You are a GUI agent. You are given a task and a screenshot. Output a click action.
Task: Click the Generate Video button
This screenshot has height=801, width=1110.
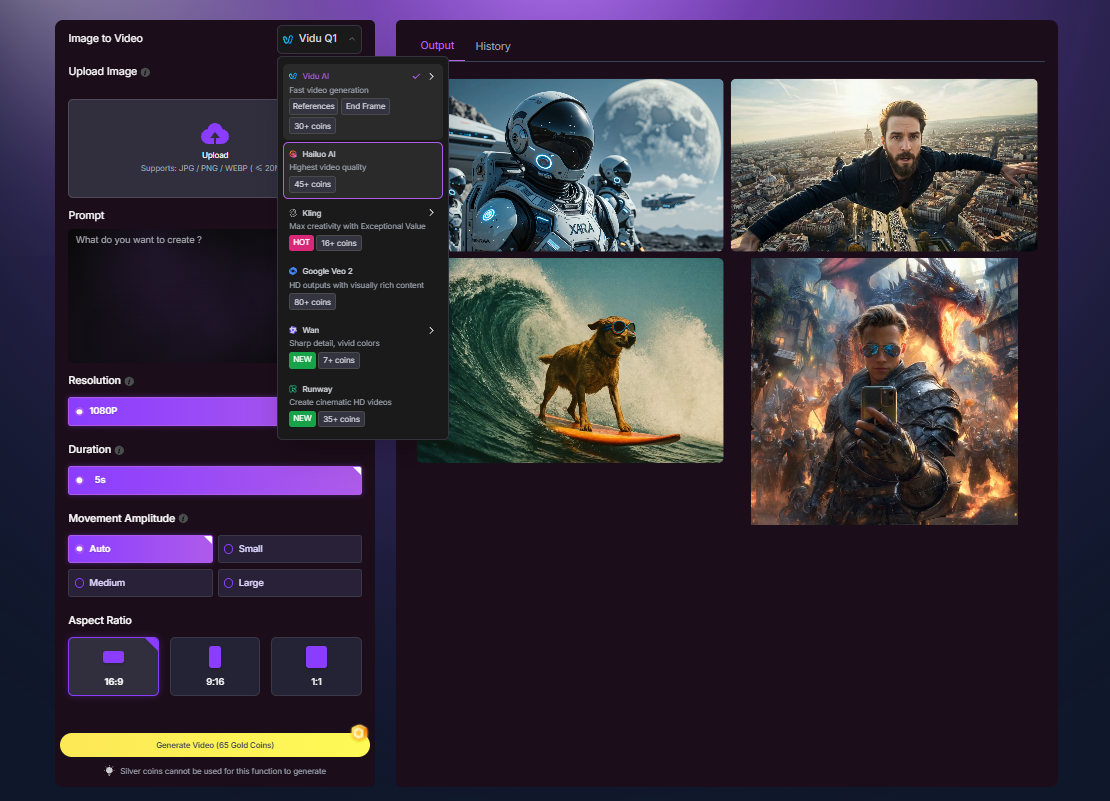click(x=214, y=745)
